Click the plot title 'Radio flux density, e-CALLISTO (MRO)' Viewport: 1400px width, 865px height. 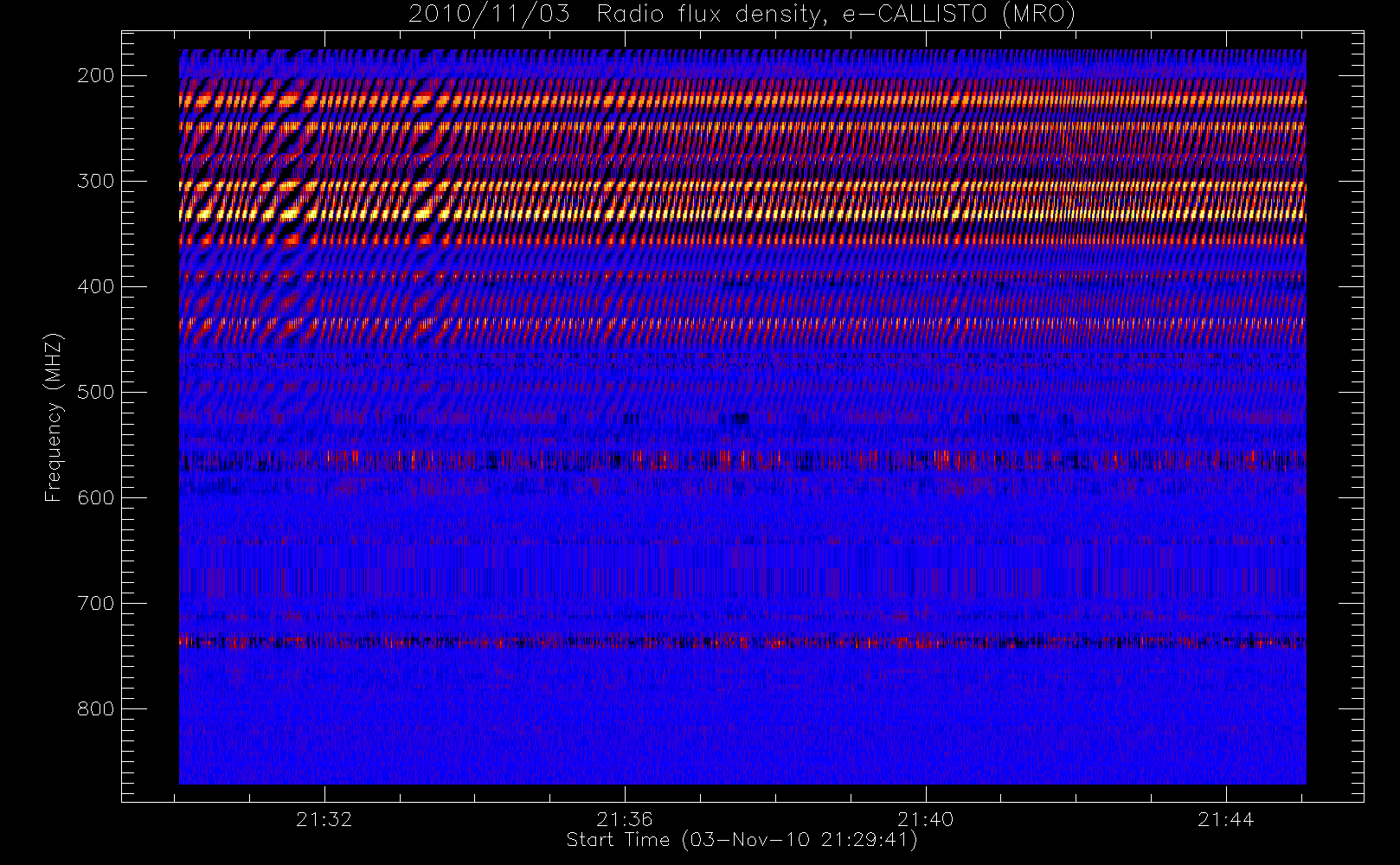click(x=836, y=15)
